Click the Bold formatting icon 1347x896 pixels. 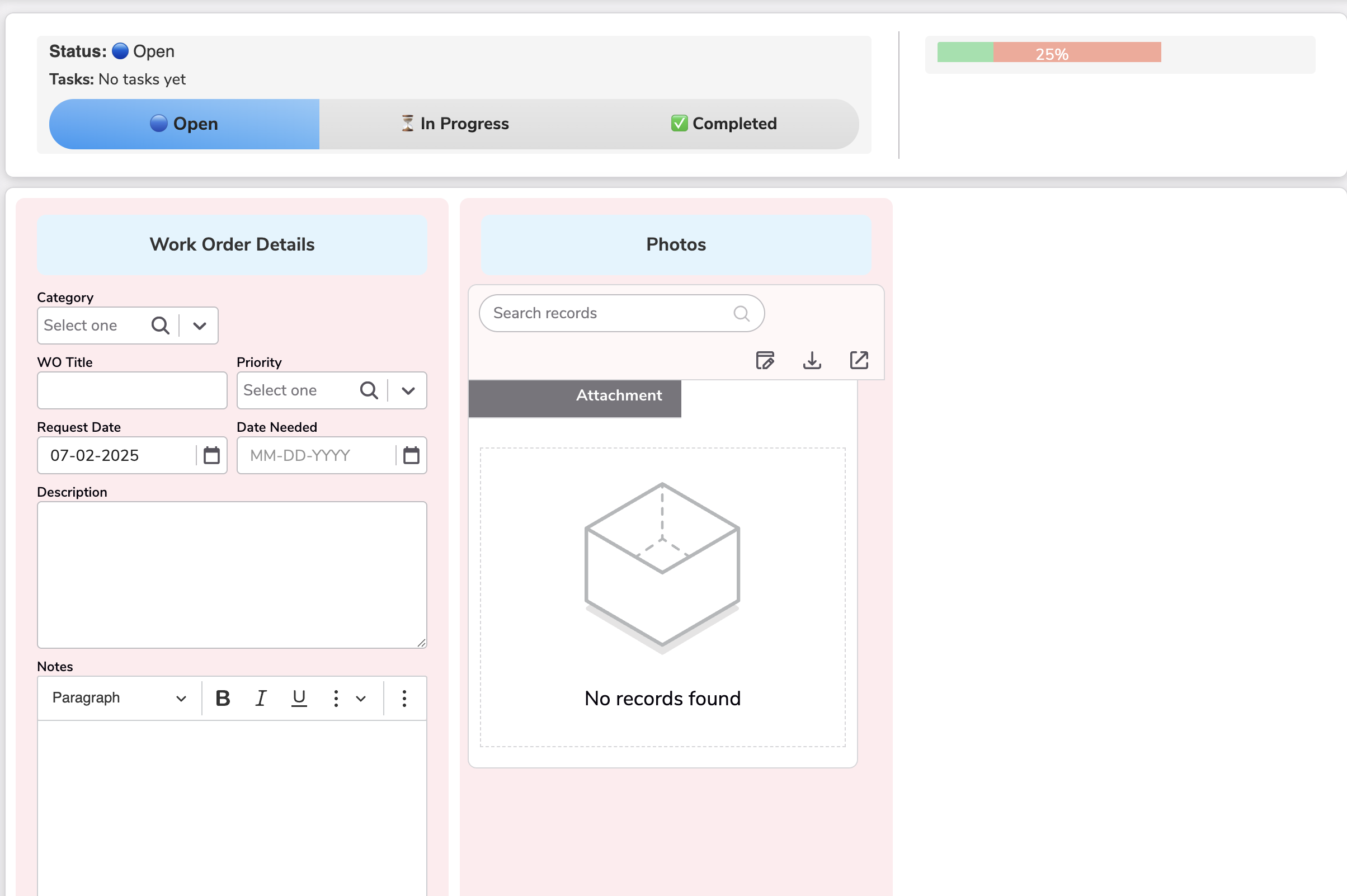223,697
